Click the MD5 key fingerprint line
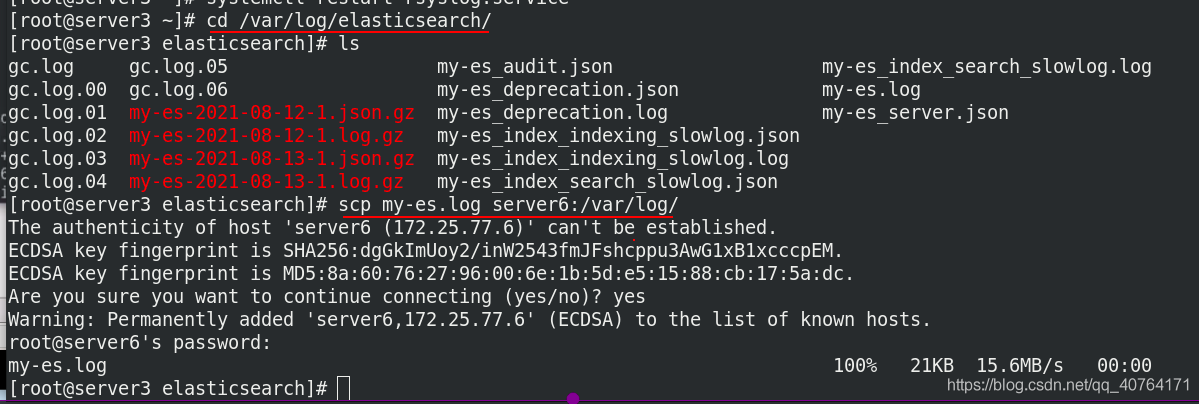This screenshot has width=1199, height=404. click(x=431, y=274)
